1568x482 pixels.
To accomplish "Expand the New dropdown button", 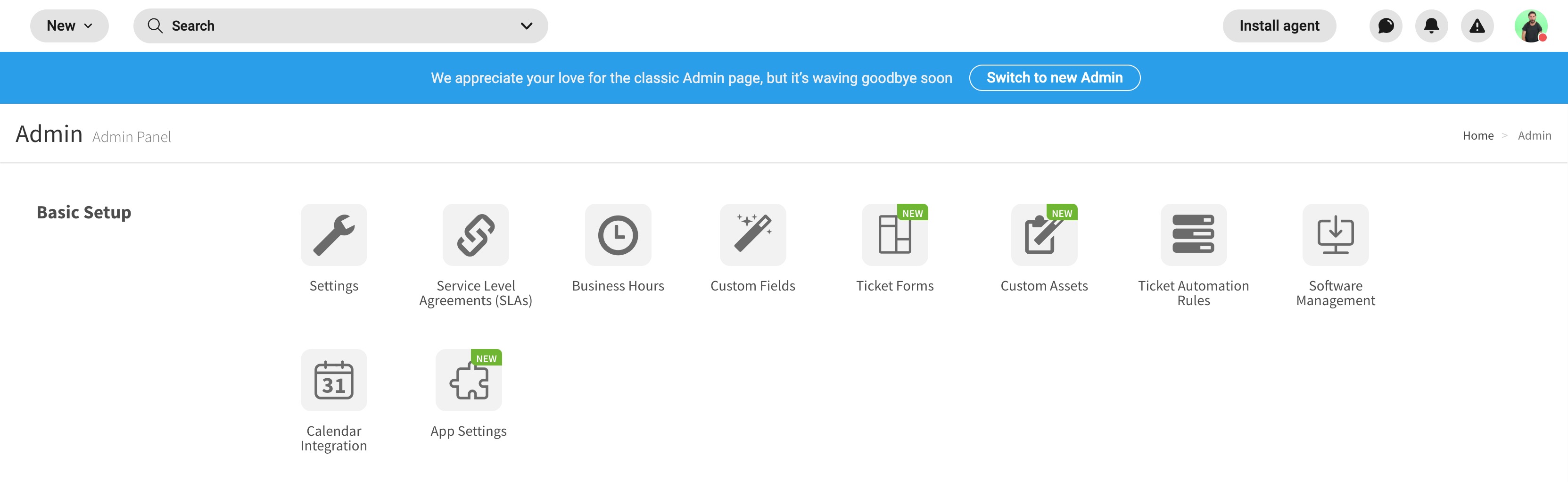I will click(69, 25).
